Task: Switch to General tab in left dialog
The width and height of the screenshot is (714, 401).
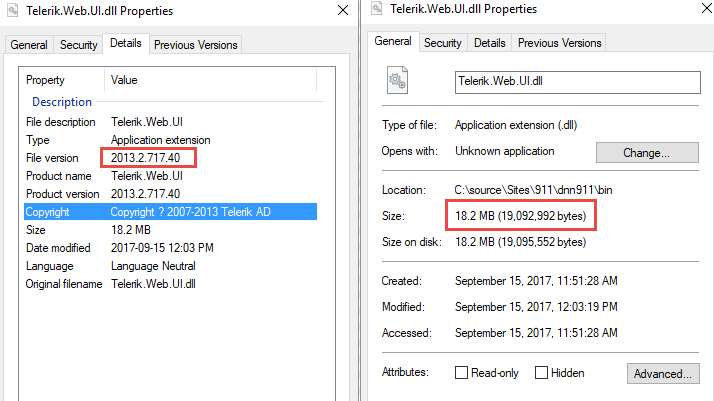Action: [29, 45]
